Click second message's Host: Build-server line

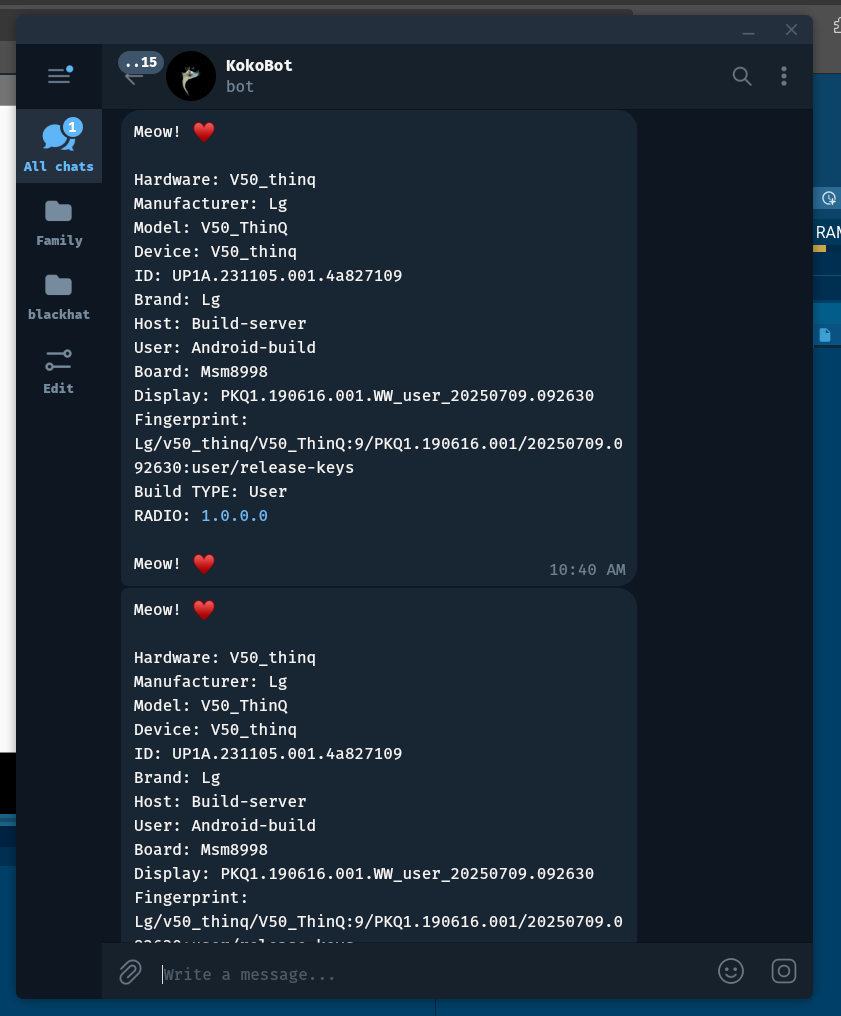pos(220,802)
